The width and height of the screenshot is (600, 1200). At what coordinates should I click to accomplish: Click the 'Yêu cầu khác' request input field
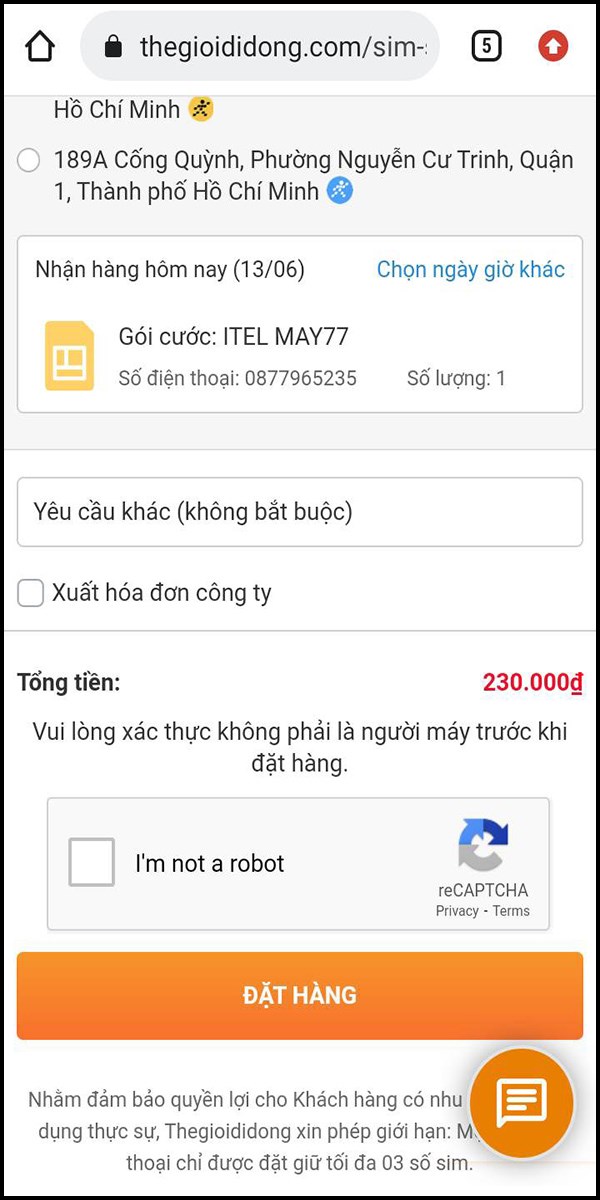tap(300, 512)
